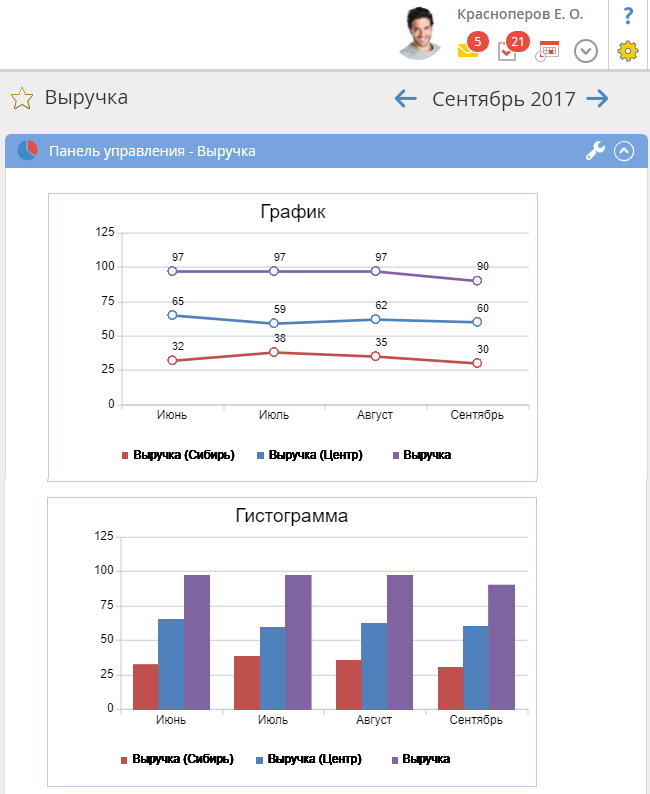Click the Гистограмма chart title
Screen dimensions: 650x794
[x=292, y=515]
